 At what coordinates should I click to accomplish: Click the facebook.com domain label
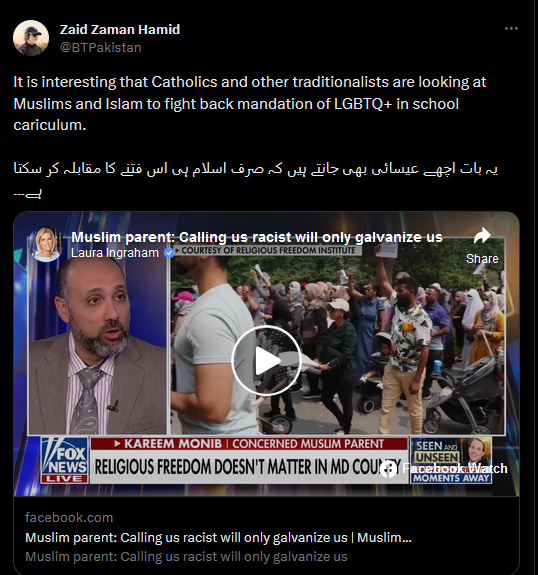(x=69, y=517)
